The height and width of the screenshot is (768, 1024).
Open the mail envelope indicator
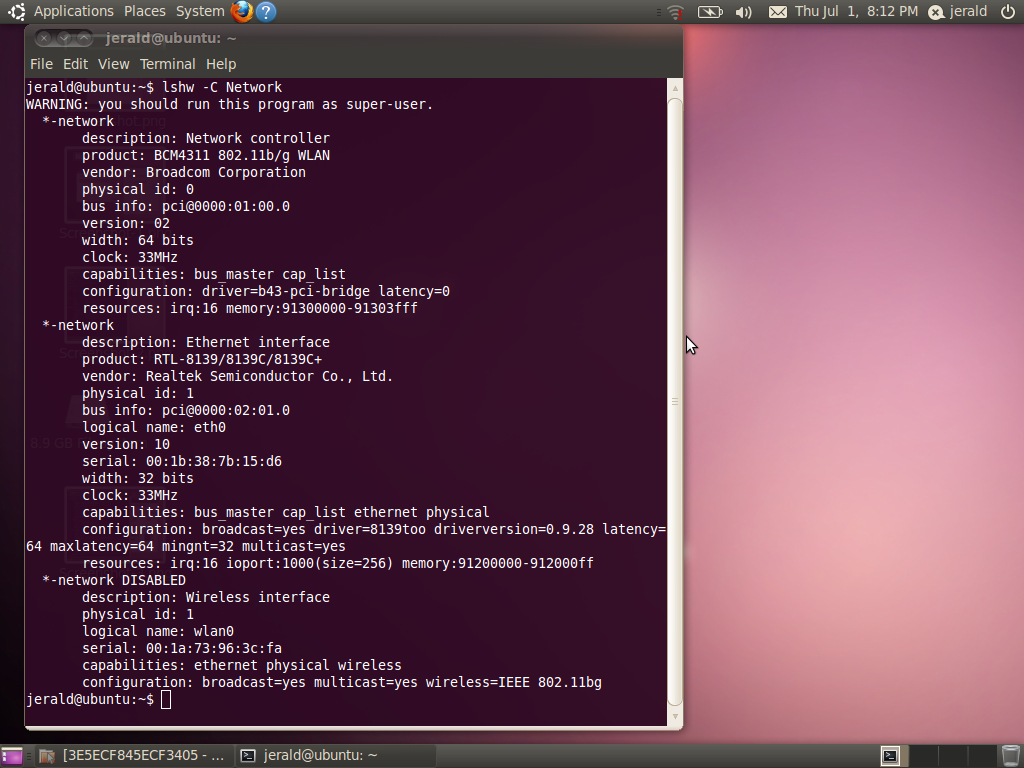tap(777, 12)
